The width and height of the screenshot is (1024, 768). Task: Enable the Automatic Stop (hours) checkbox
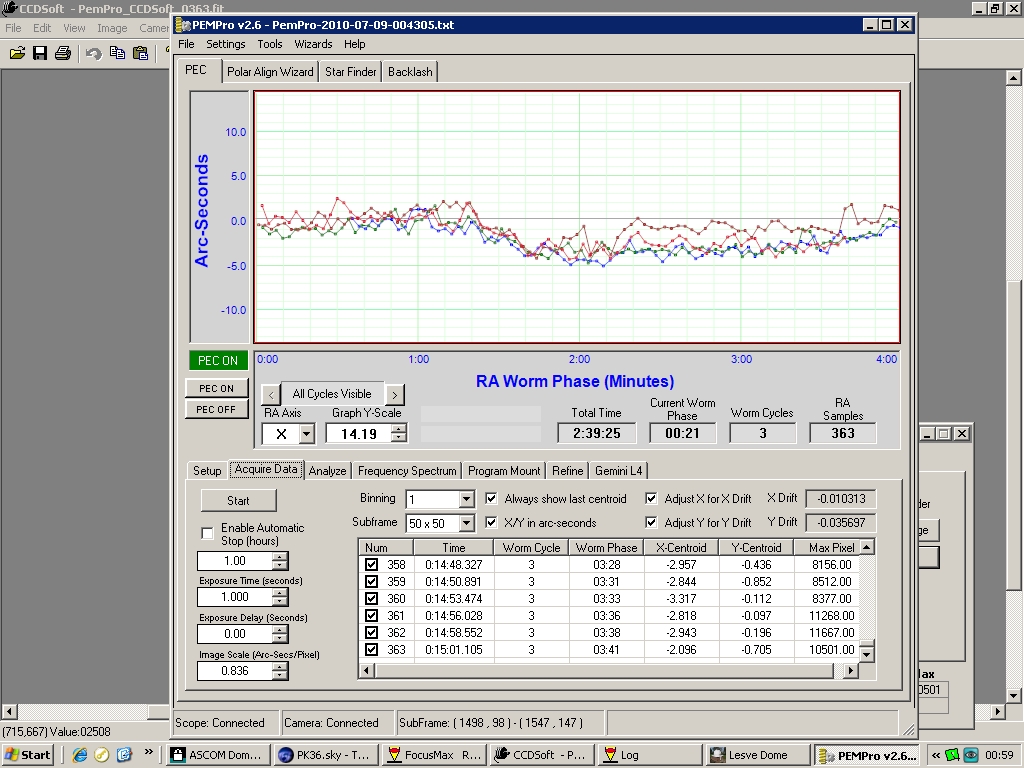tap(208, 534)
